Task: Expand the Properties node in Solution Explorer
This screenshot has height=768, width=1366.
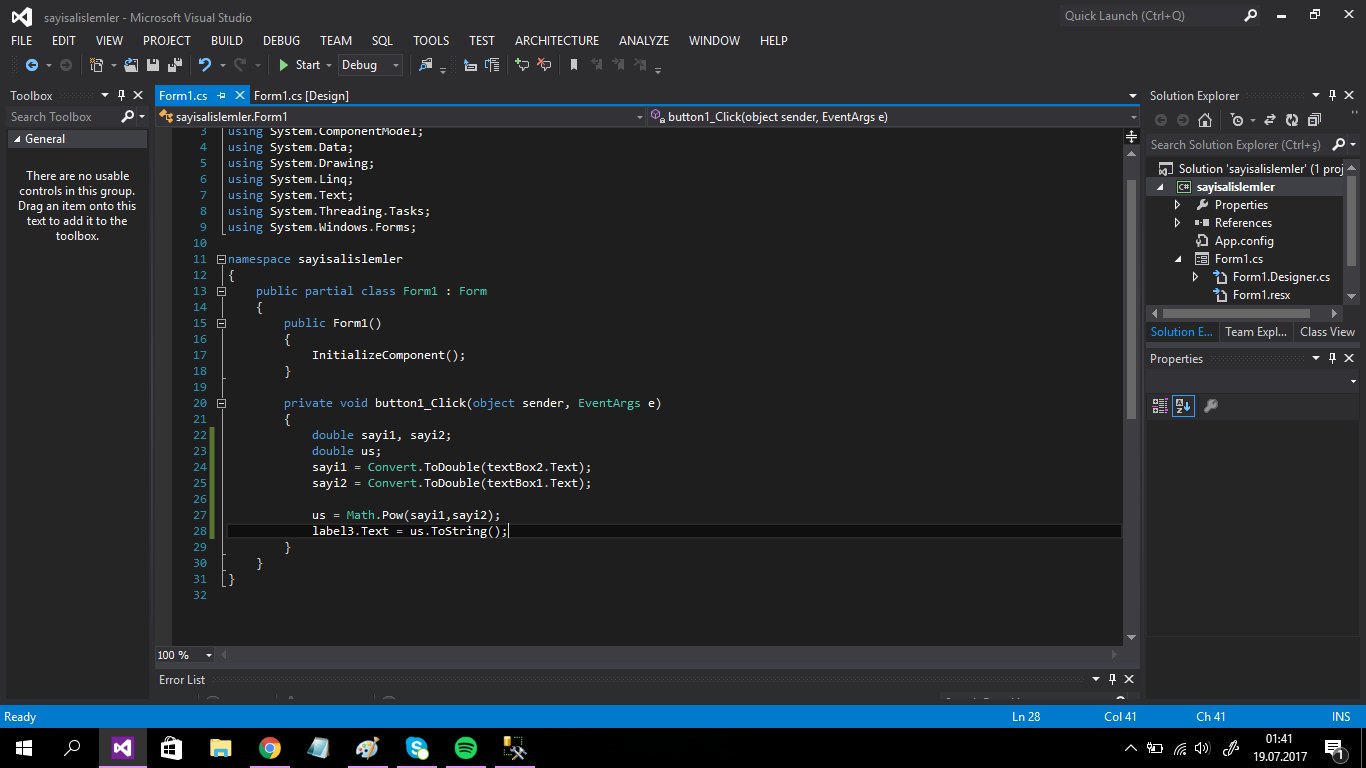Action: (x=1177, y=205)
